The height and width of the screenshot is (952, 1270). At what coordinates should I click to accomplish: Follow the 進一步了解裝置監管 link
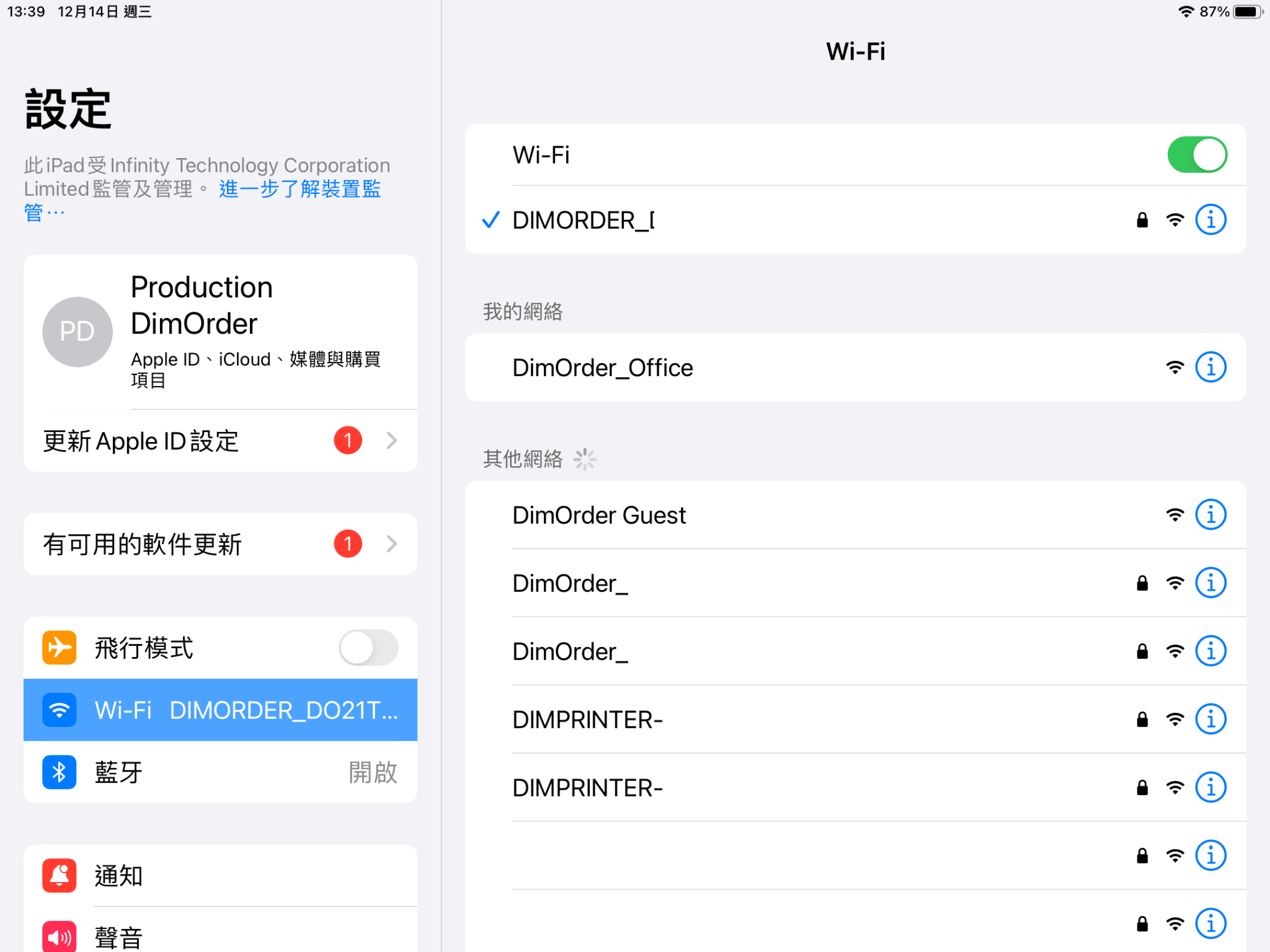pyautogui.click(x=300, y=189)
